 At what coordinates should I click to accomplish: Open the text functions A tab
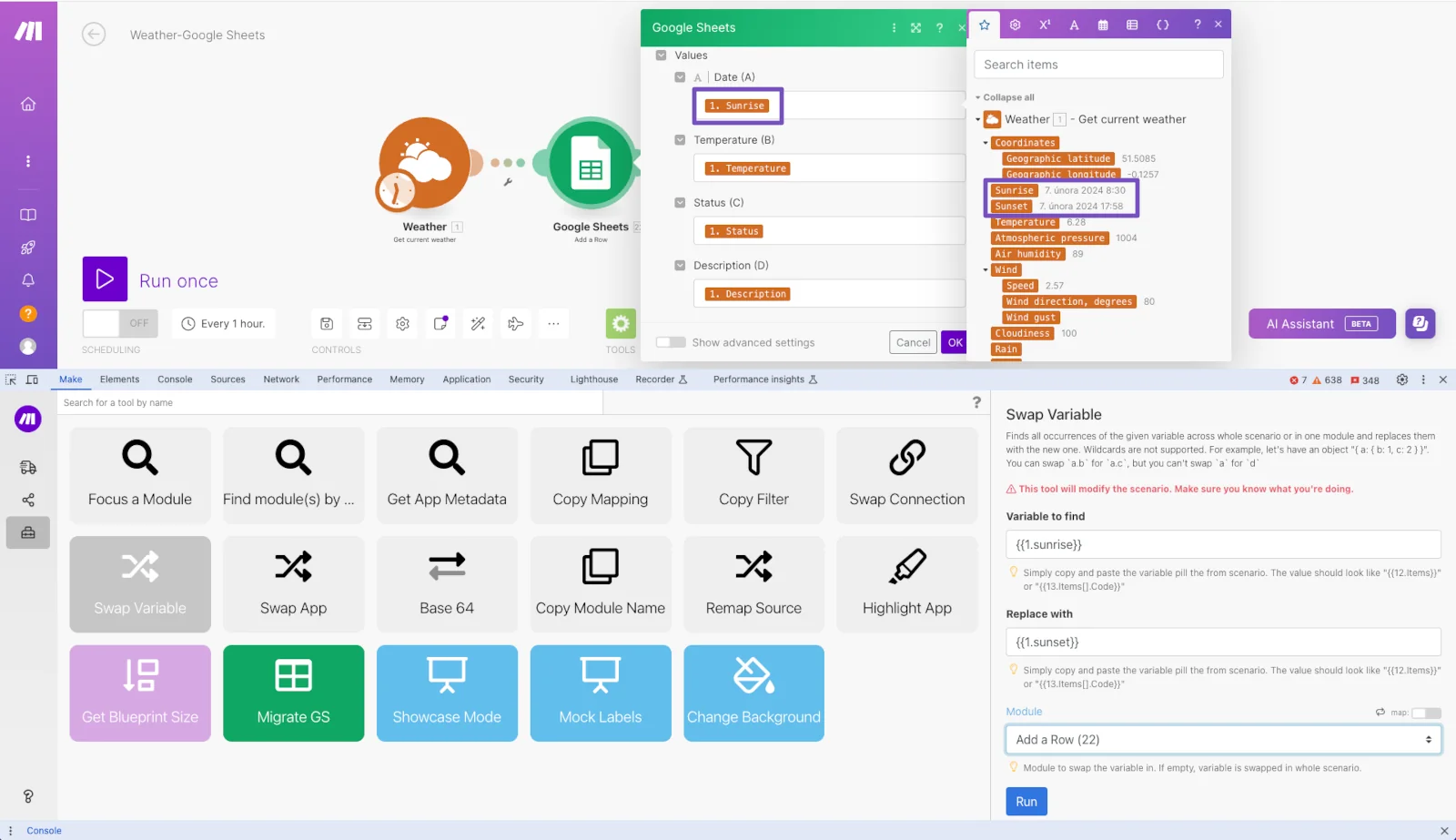(x=1074, y=25)
